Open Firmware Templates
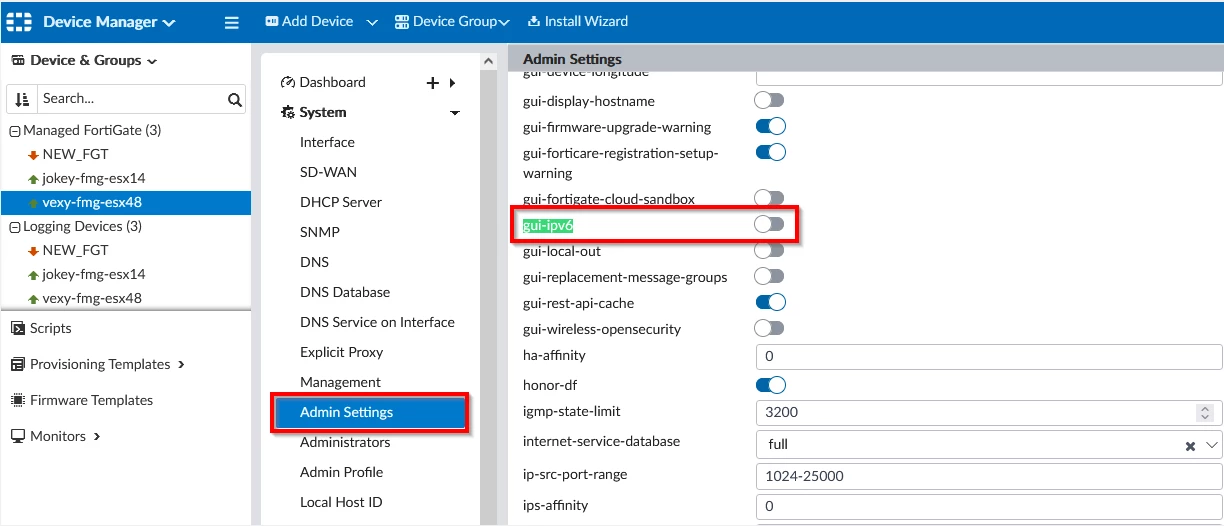This screenshot has height=526, width=1224. (91, 400)
